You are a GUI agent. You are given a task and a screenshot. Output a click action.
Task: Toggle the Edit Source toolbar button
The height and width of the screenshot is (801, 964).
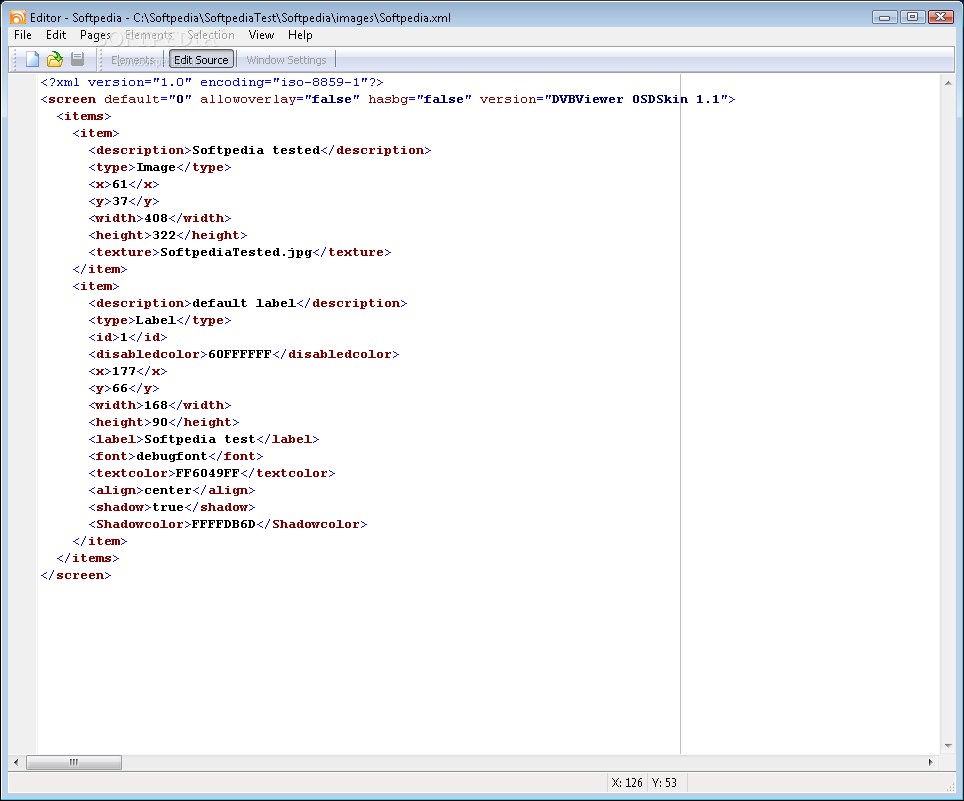coord(201,60)
